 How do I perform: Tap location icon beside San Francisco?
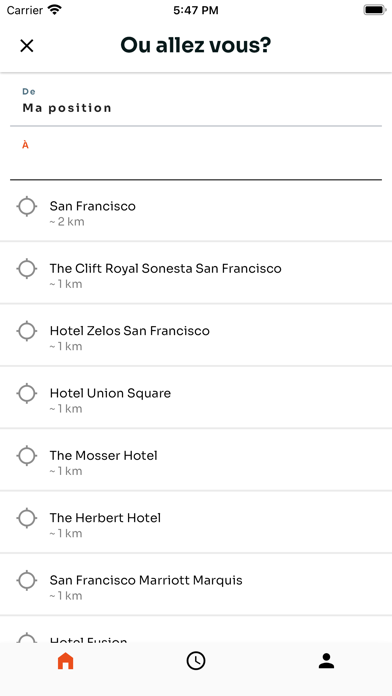(27, 206)
